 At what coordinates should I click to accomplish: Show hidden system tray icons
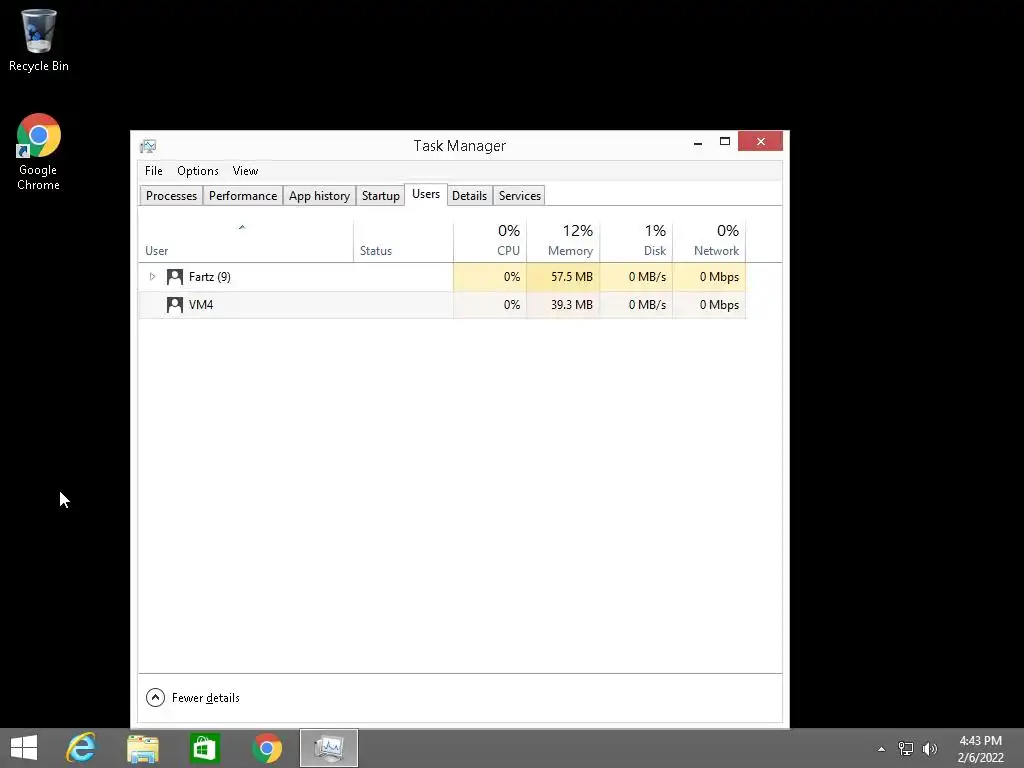coord(881,749)
